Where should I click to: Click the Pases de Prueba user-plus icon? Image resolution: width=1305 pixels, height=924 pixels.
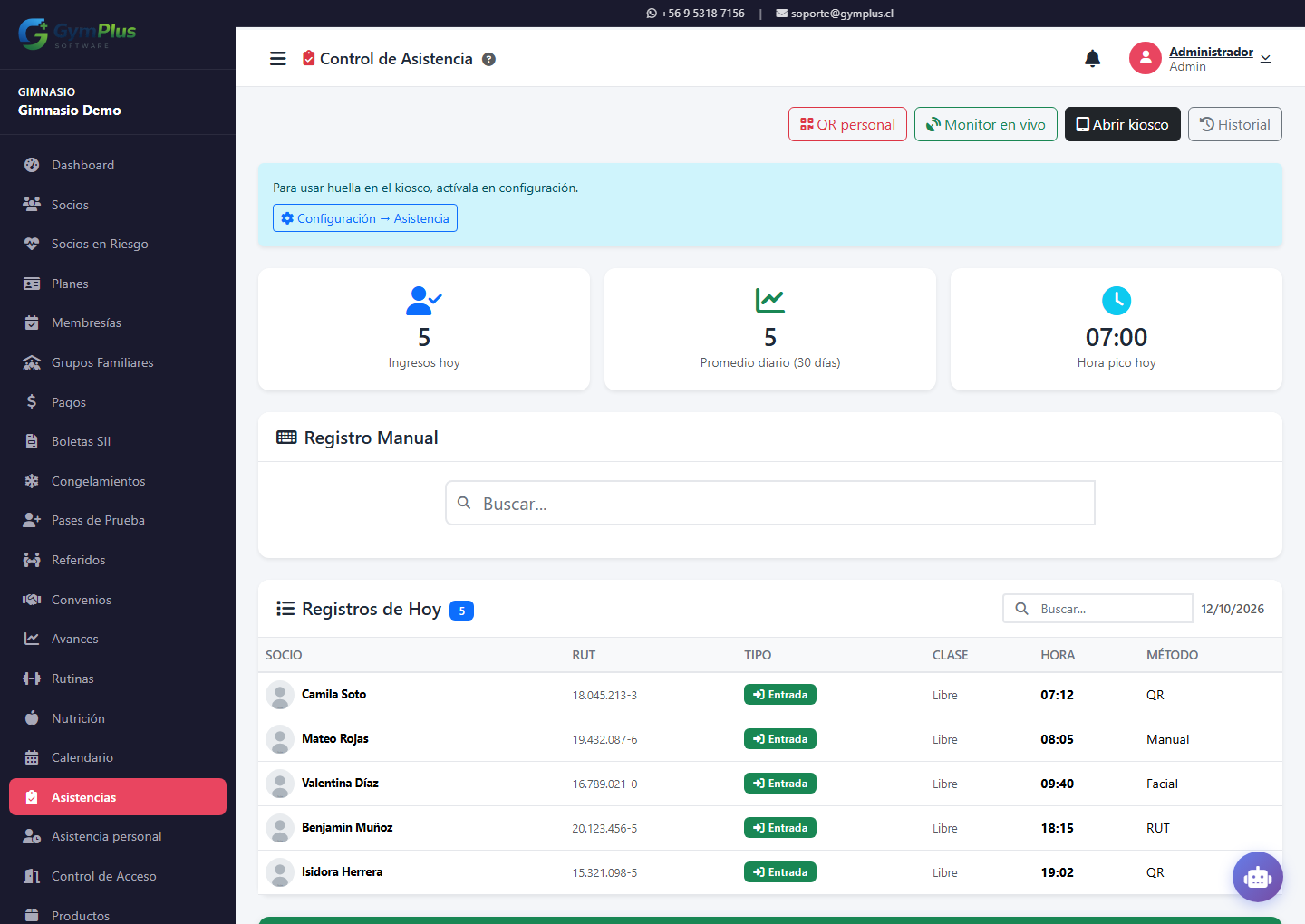coord(32,520)
